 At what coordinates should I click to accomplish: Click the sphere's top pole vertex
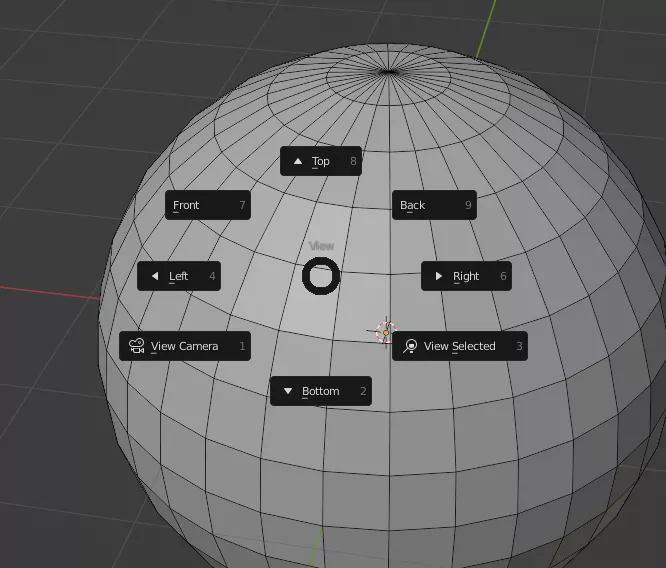tap(389, 70)
